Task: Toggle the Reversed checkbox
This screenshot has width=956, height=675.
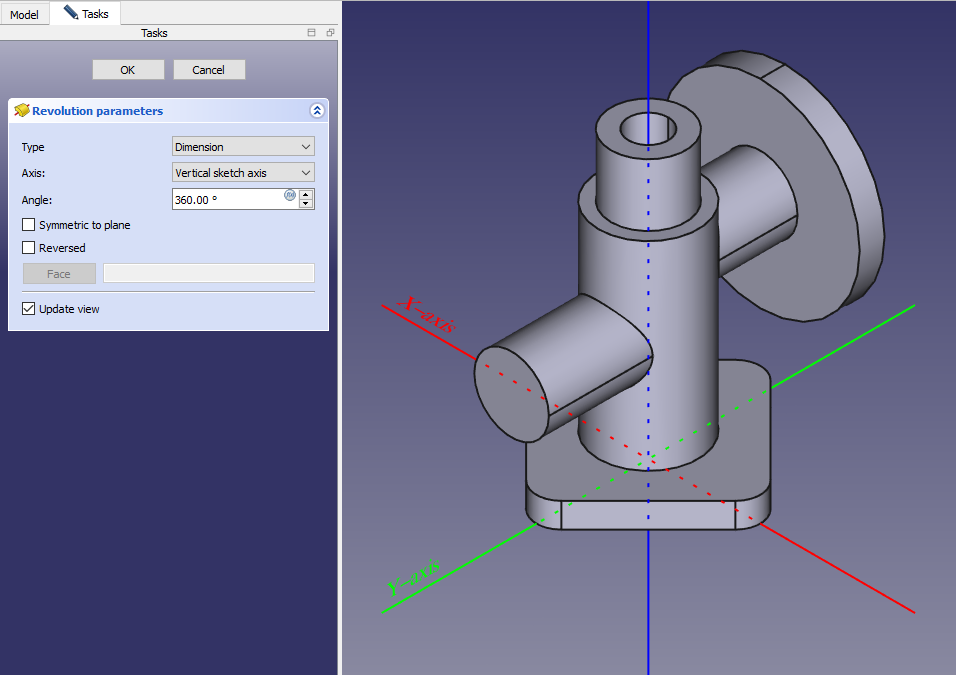Action: click(x=29, y=248)
